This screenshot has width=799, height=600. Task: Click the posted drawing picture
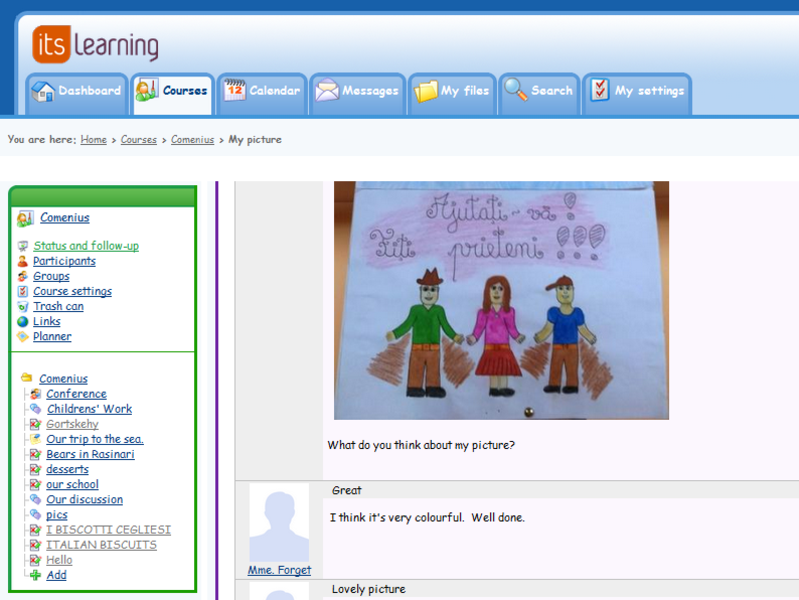tap(501, 300)
